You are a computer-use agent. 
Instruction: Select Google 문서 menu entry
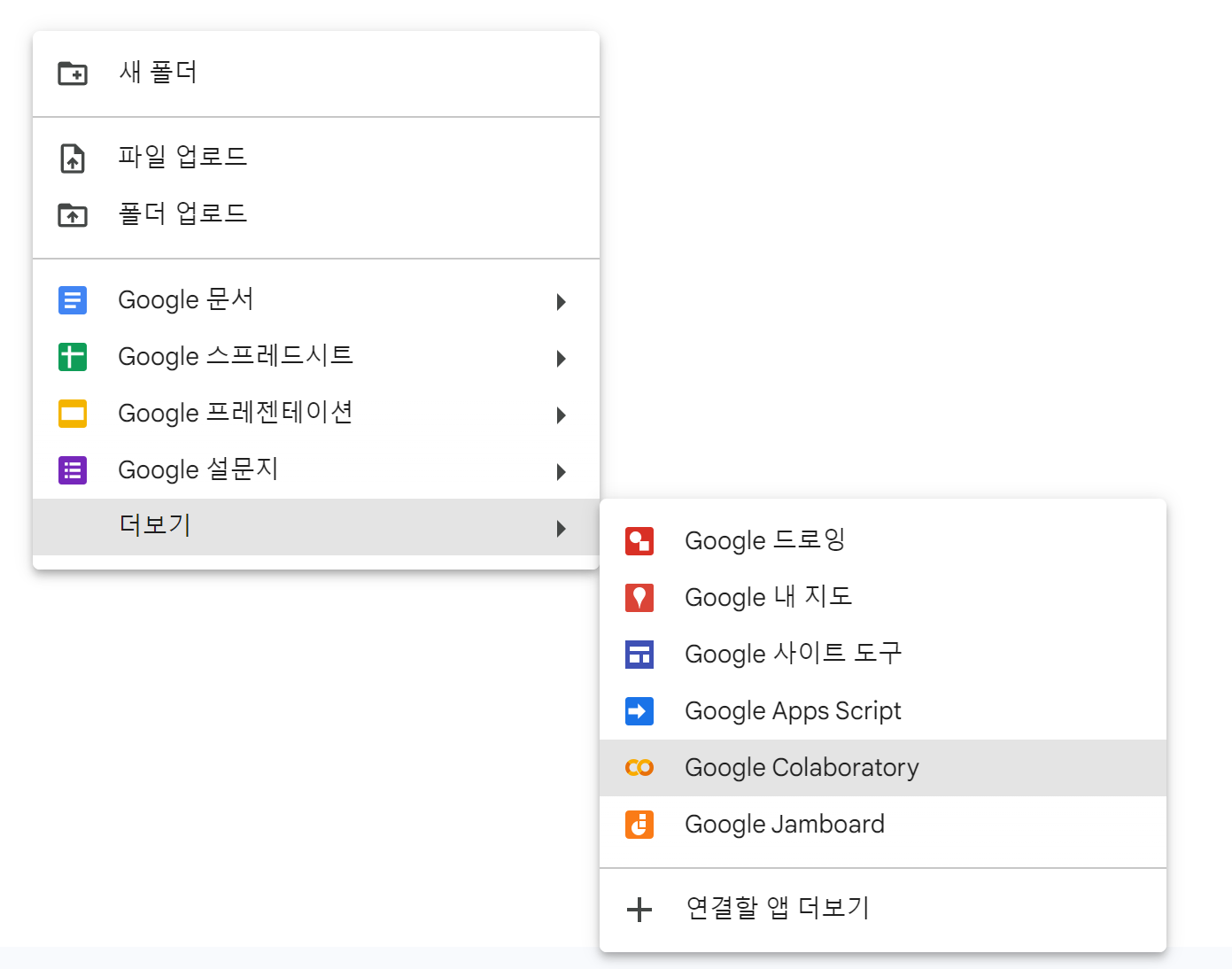coord(316,300)
